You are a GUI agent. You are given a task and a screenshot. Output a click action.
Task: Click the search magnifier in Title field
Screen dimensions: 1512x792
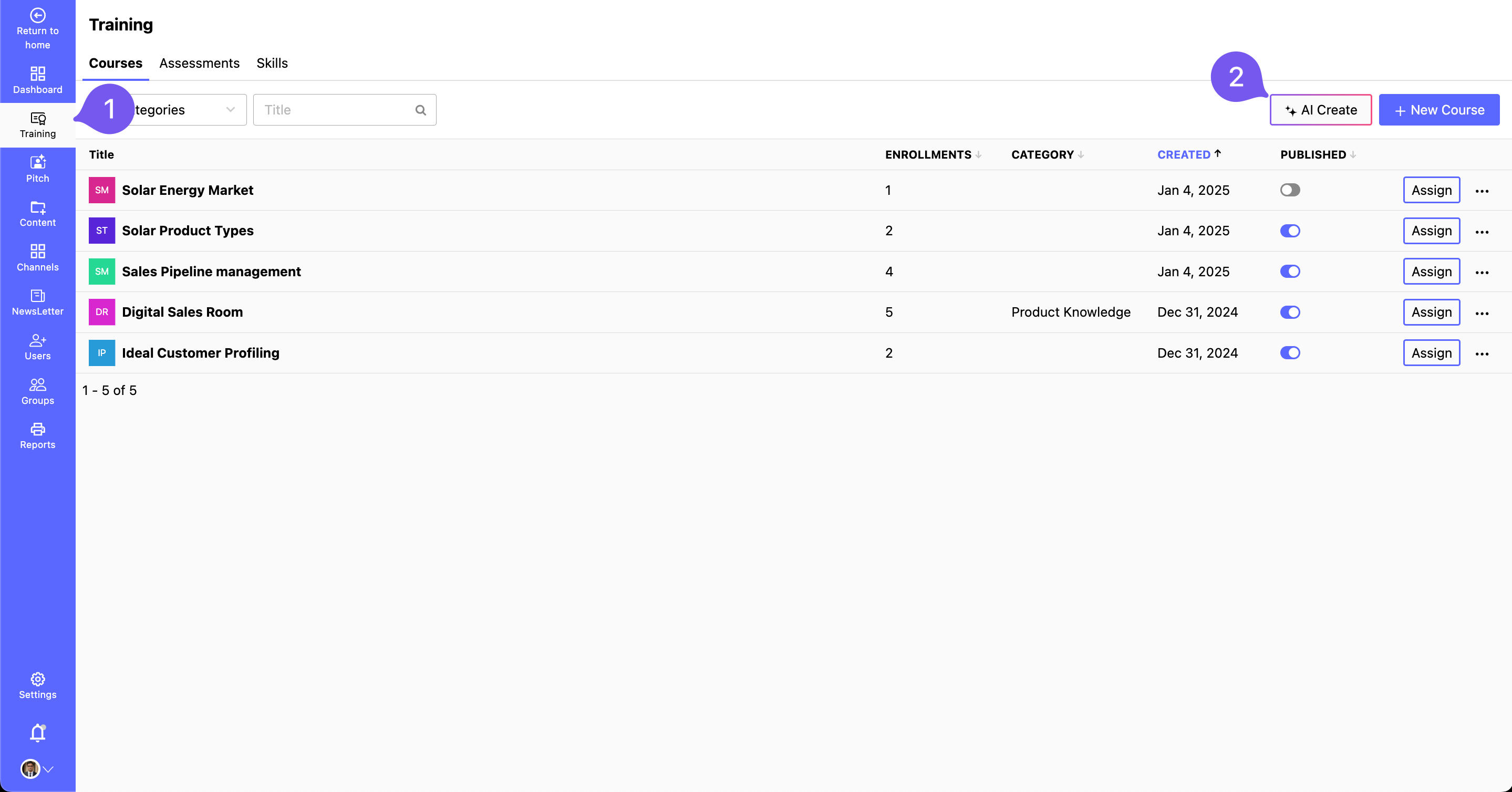420,110
